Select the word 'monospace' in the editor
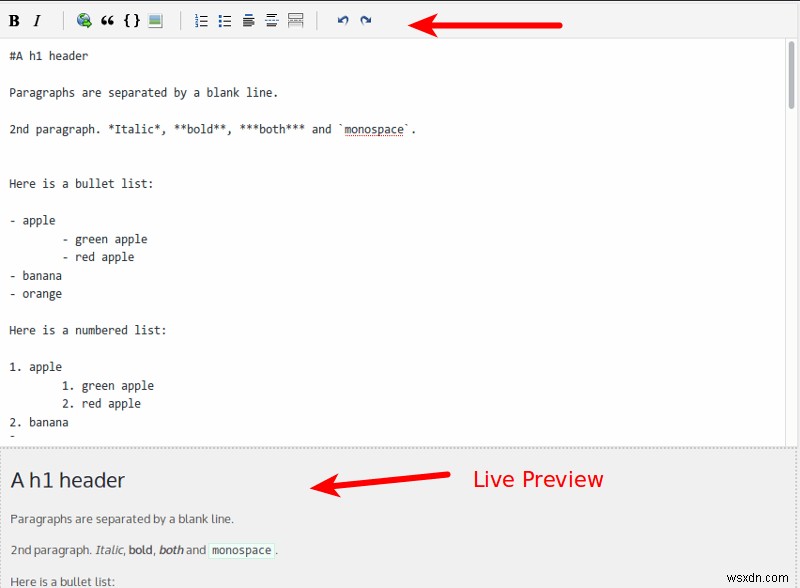The height and width of the screenshot is (588, 800). (374, 129)
